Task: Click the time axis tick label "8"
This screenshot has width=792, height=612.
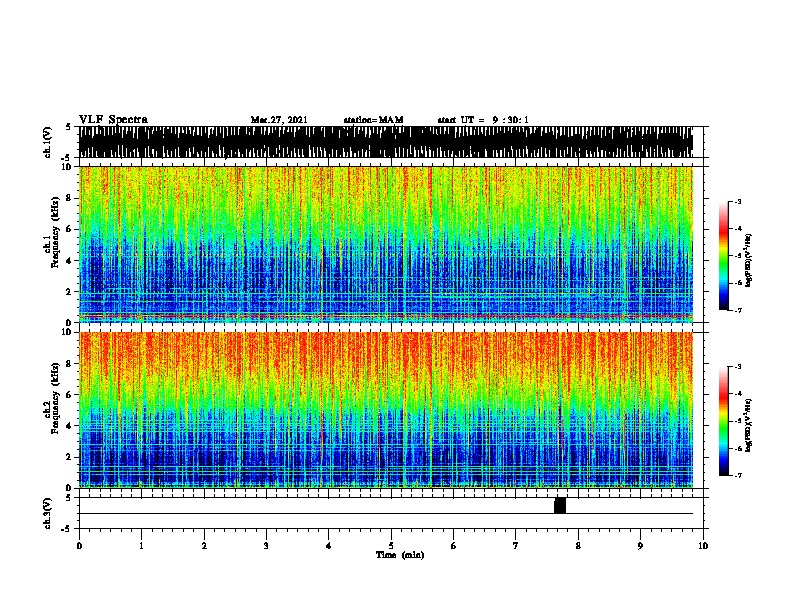Action: [x=578, y=546]
